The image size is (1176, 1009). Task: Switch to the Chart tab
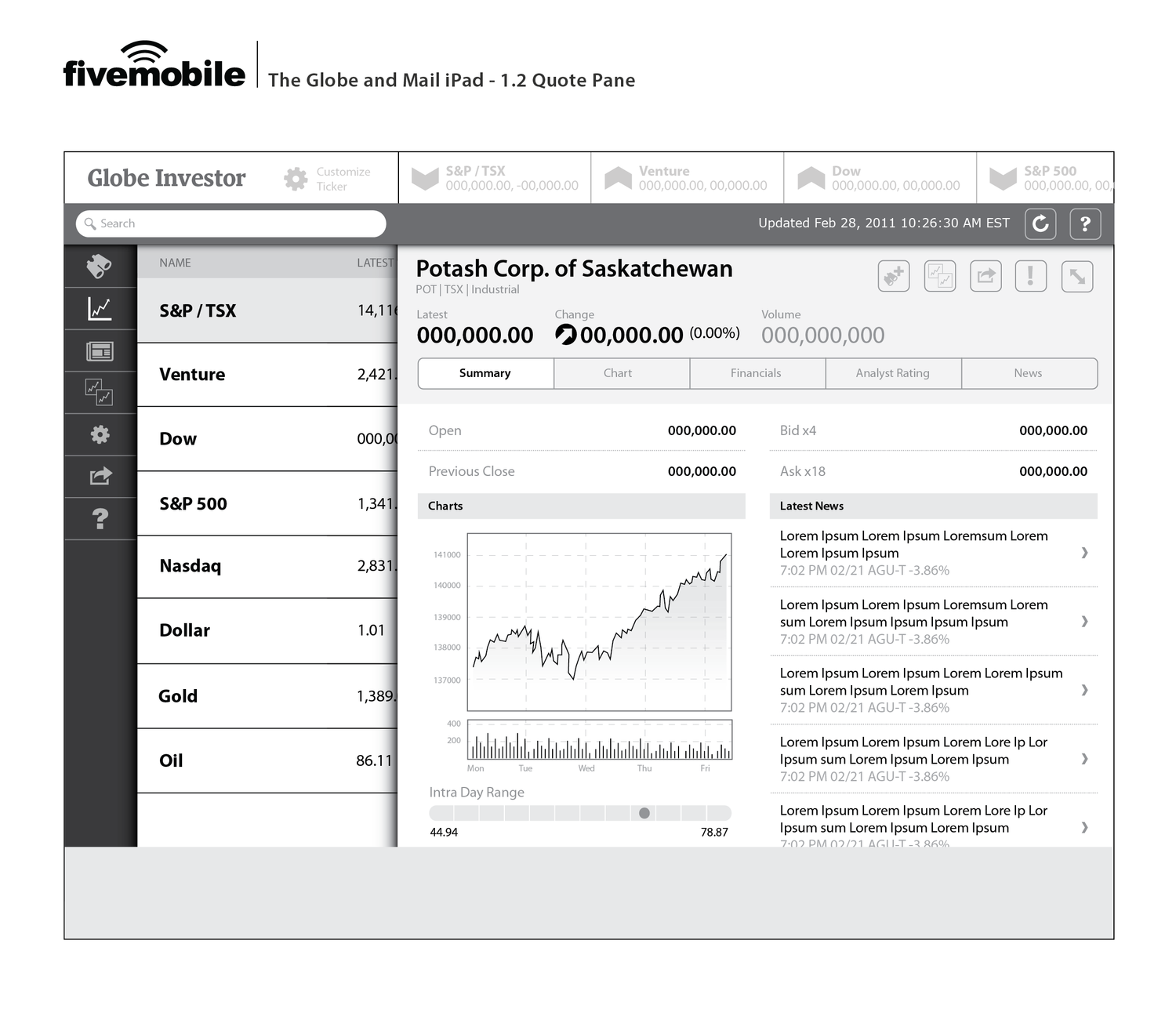[x=622, y=373]
